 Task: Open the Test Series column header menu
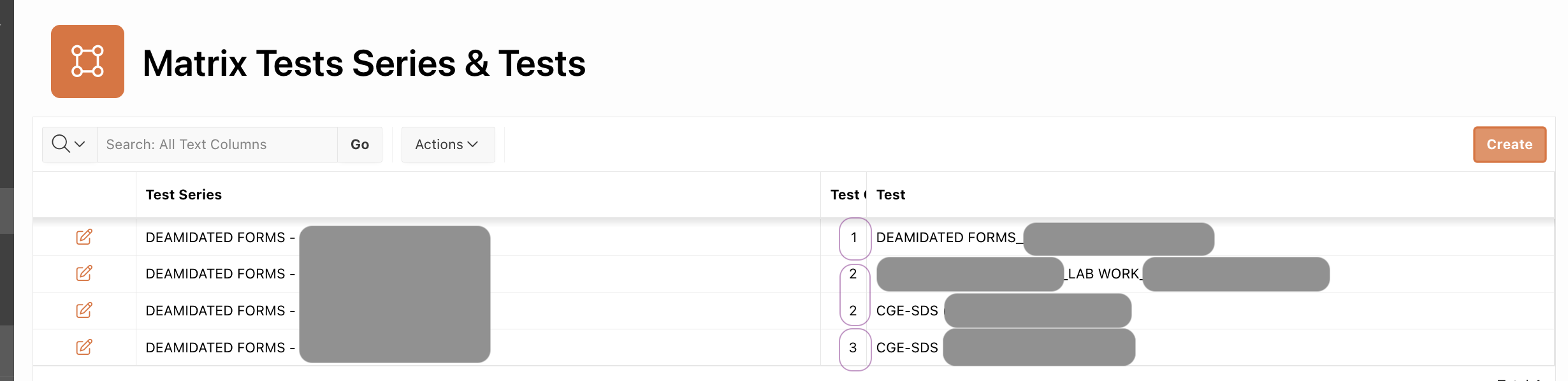click(184, 195)
